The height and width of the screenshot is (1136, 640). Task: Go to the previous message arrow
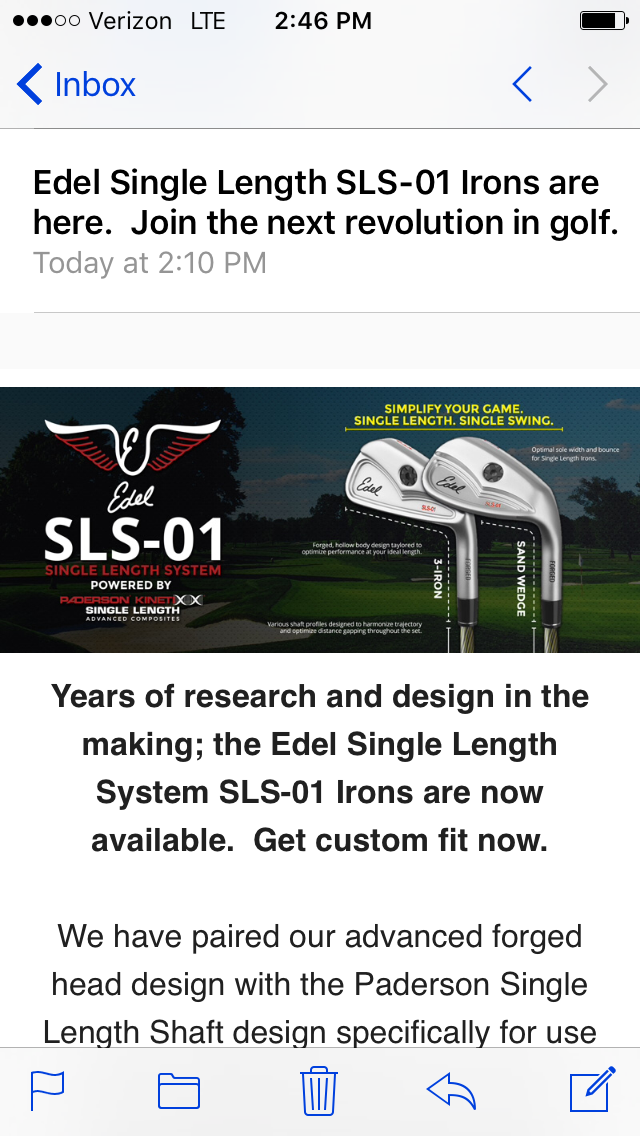tap(522, 85)
